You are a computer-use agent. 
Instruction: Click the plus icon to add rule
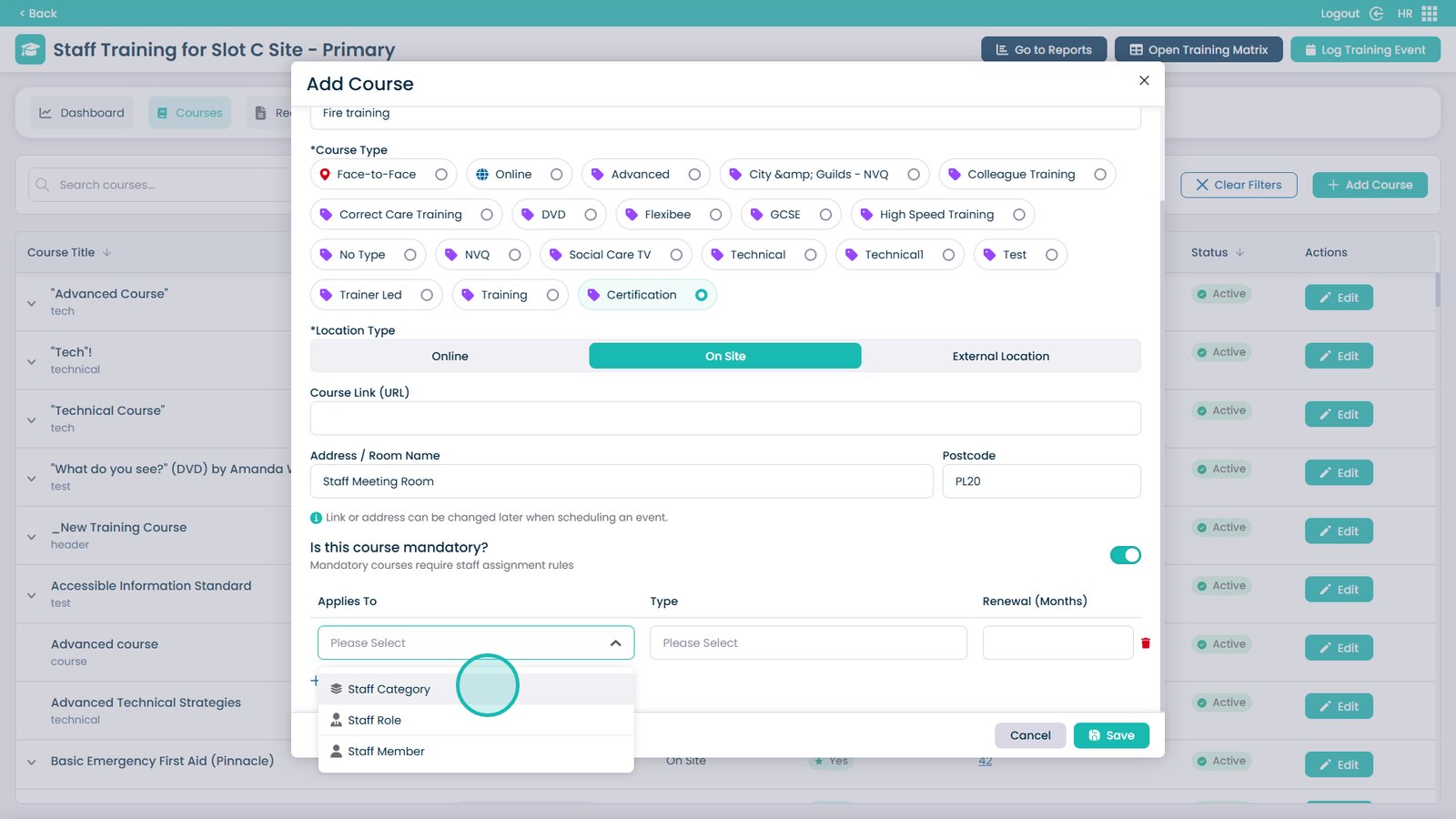[x=315, y=681]
